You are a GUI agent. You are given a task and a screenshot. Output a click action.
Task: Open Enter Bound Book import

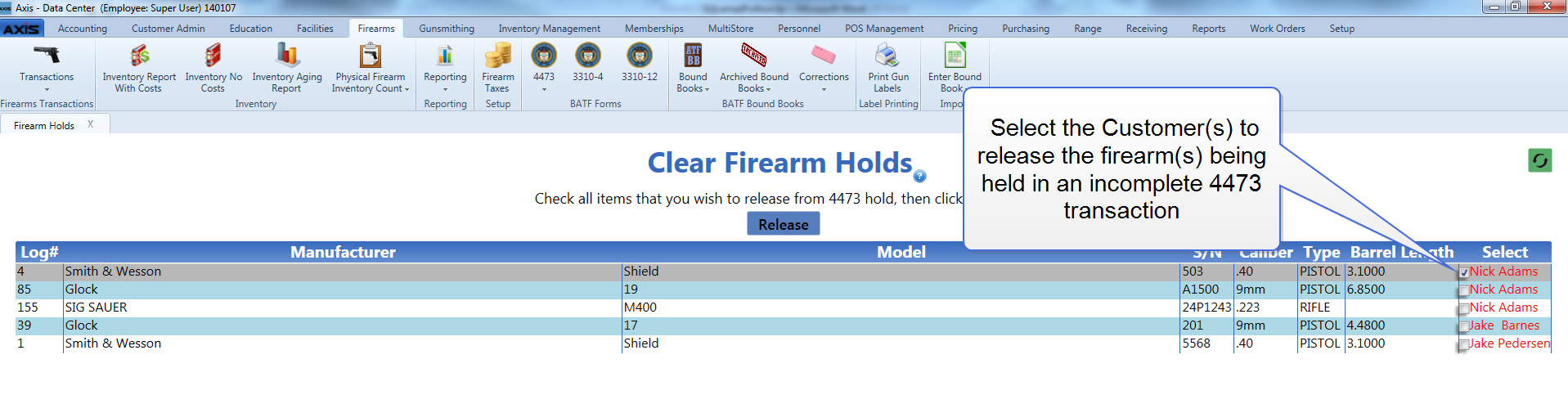[955, 68]
